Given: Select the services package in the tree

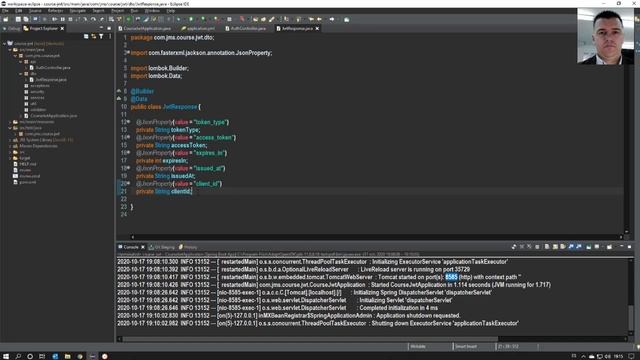Looking at the screenshot, I should tap(37, 98).
